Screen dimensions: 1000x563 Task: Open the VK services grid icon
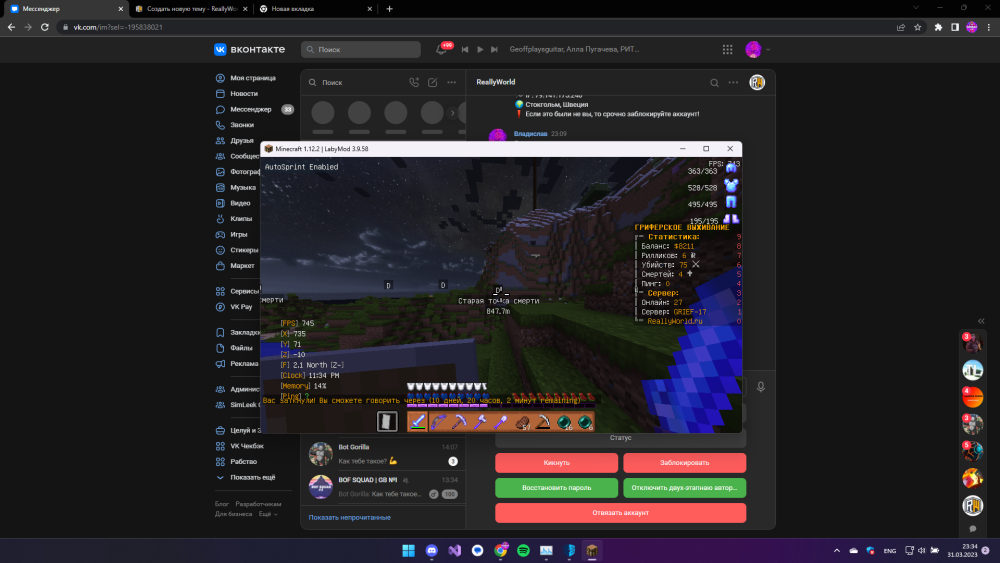[727, 49]
